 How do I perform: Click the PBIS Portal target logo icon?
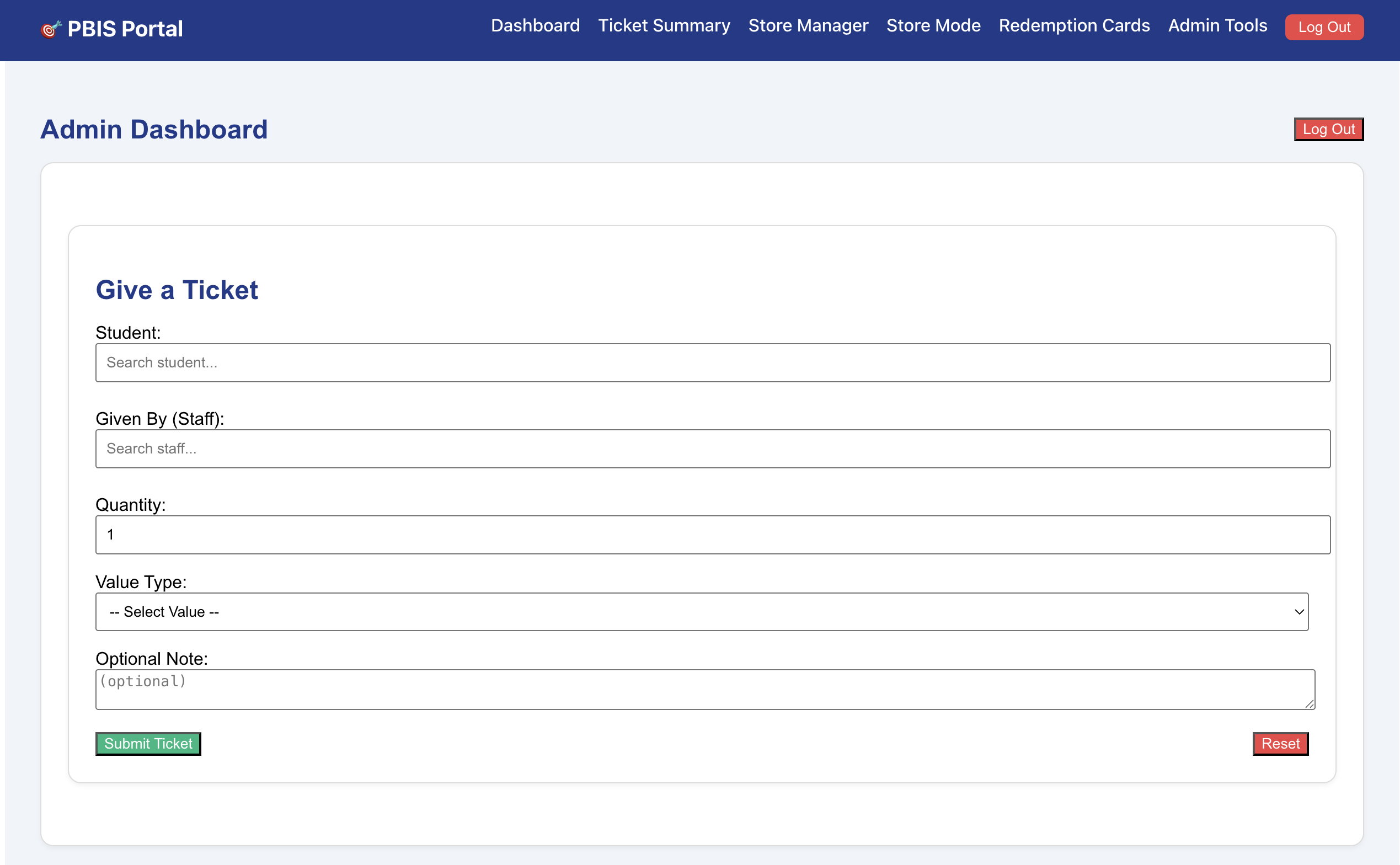51,29
